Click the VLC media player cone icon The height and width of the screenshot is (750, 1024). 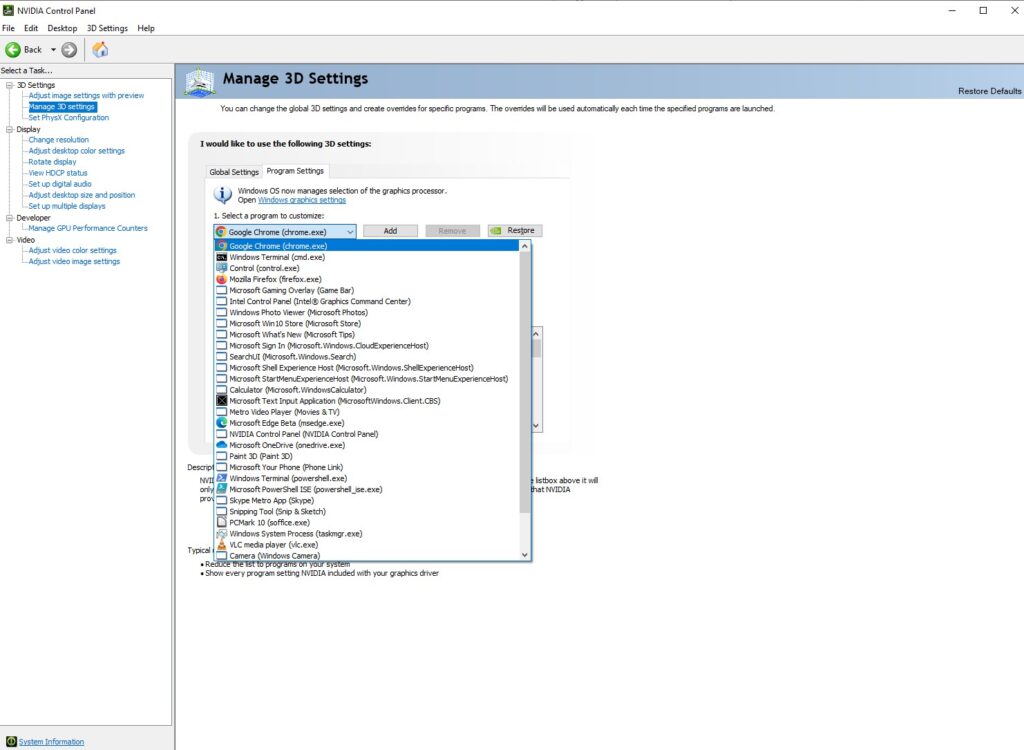[221, 545]
